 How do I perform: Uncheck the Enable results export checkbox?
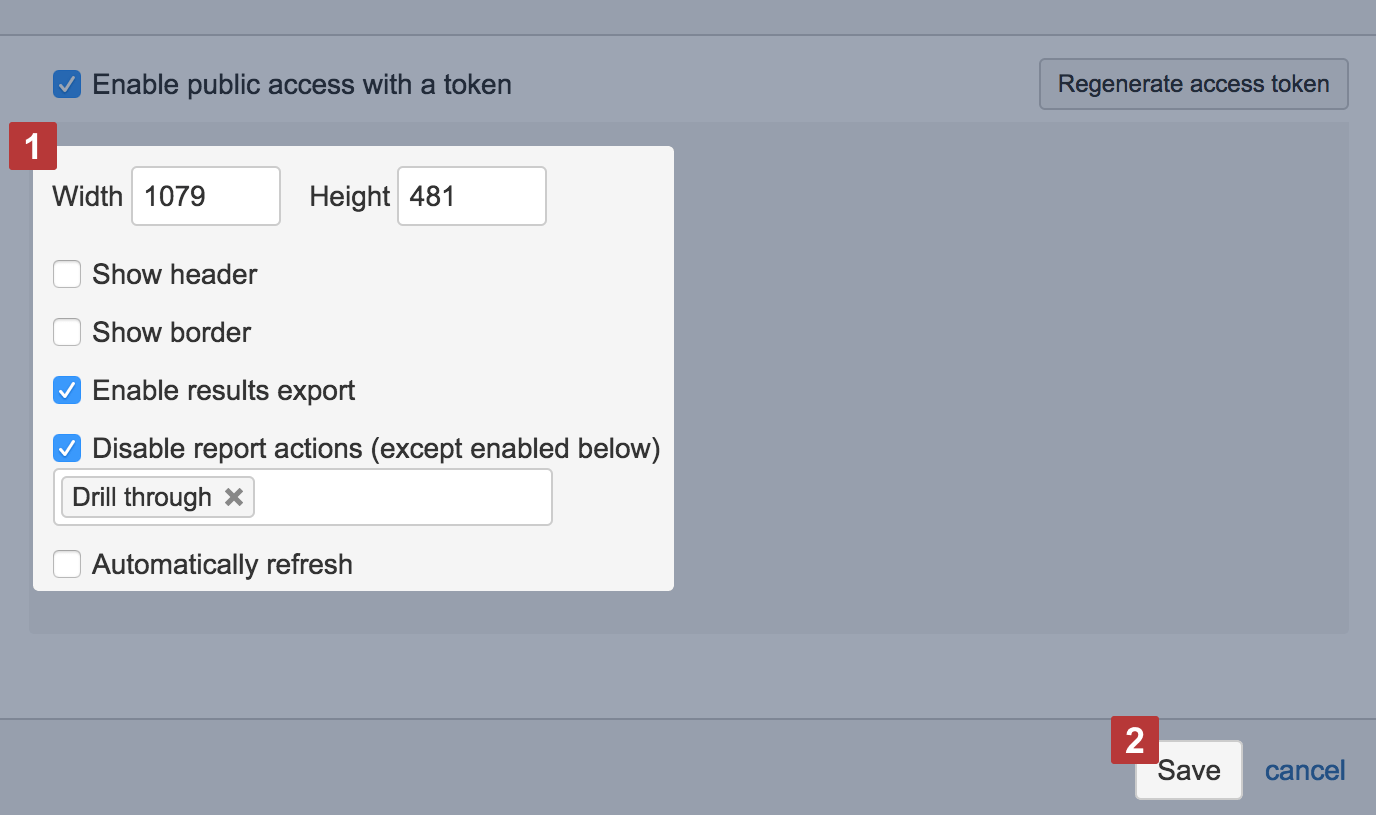(67, 390)
